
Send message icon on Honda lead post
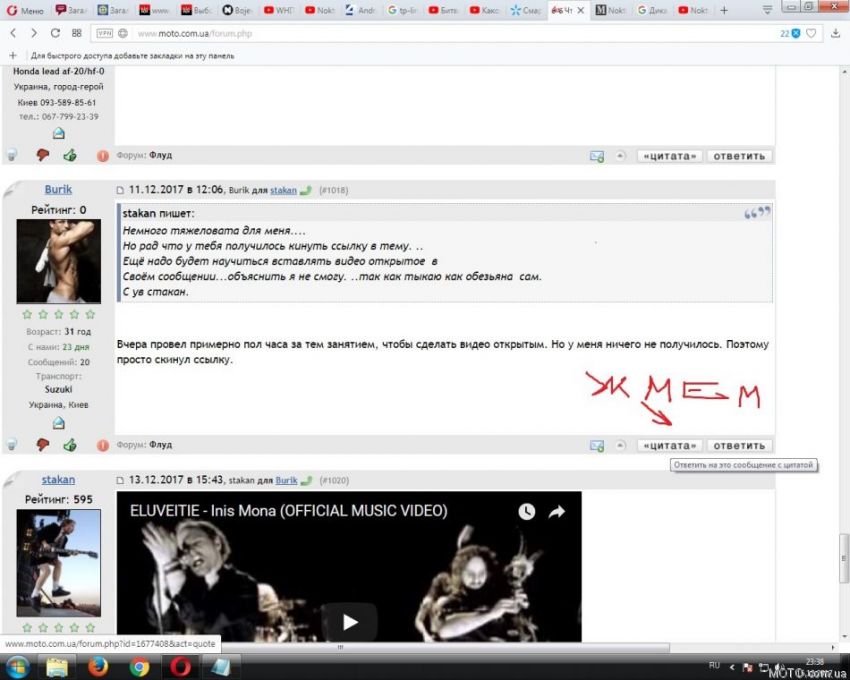[x=597, y=156]
